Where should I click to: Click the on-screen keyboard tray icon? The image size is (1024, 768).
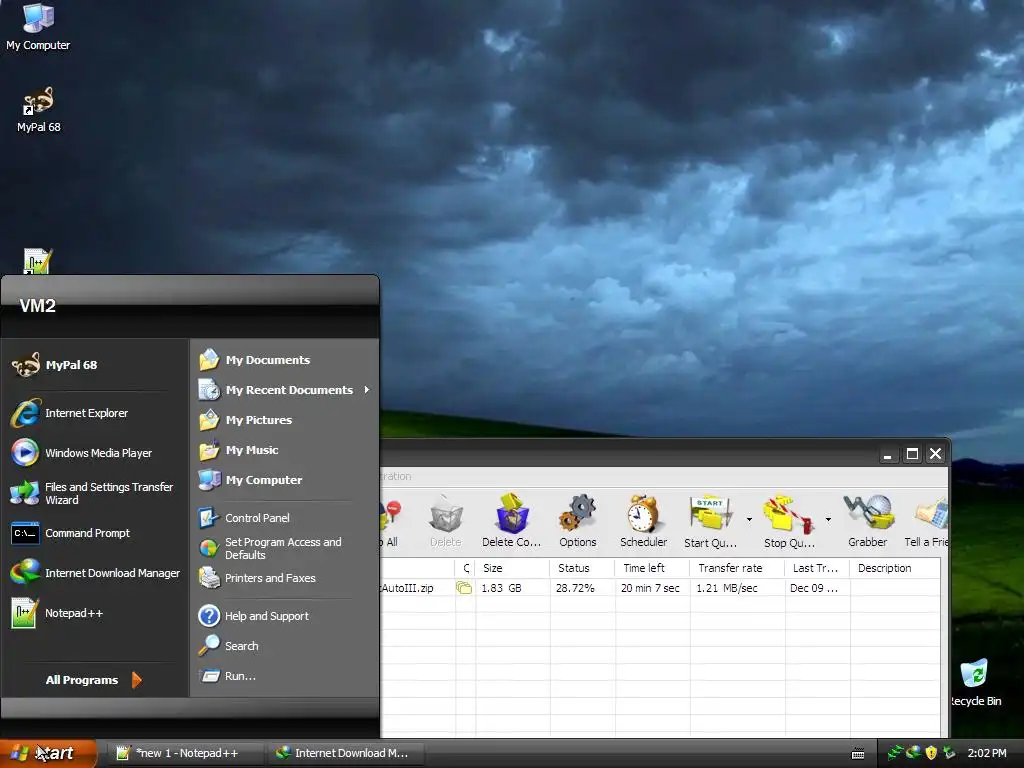tap(858, 754)
